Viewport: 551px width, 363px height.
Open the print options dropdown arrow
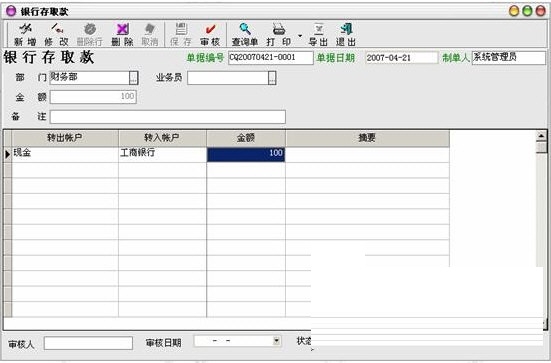click(300, 36)
